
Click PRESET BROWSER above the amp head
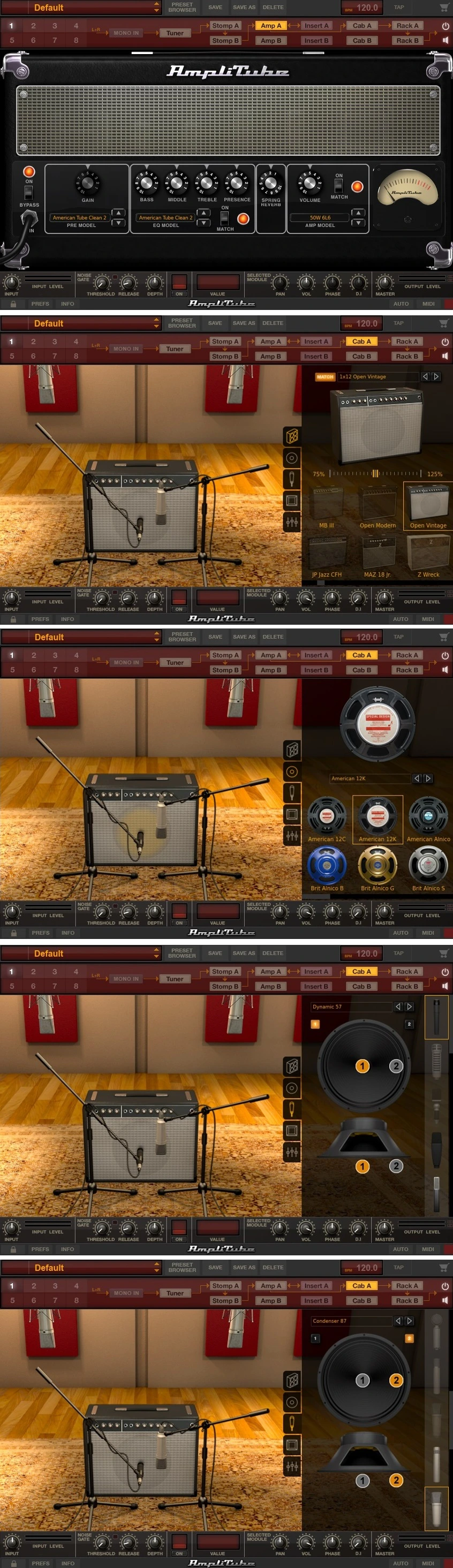pos(182,7)
